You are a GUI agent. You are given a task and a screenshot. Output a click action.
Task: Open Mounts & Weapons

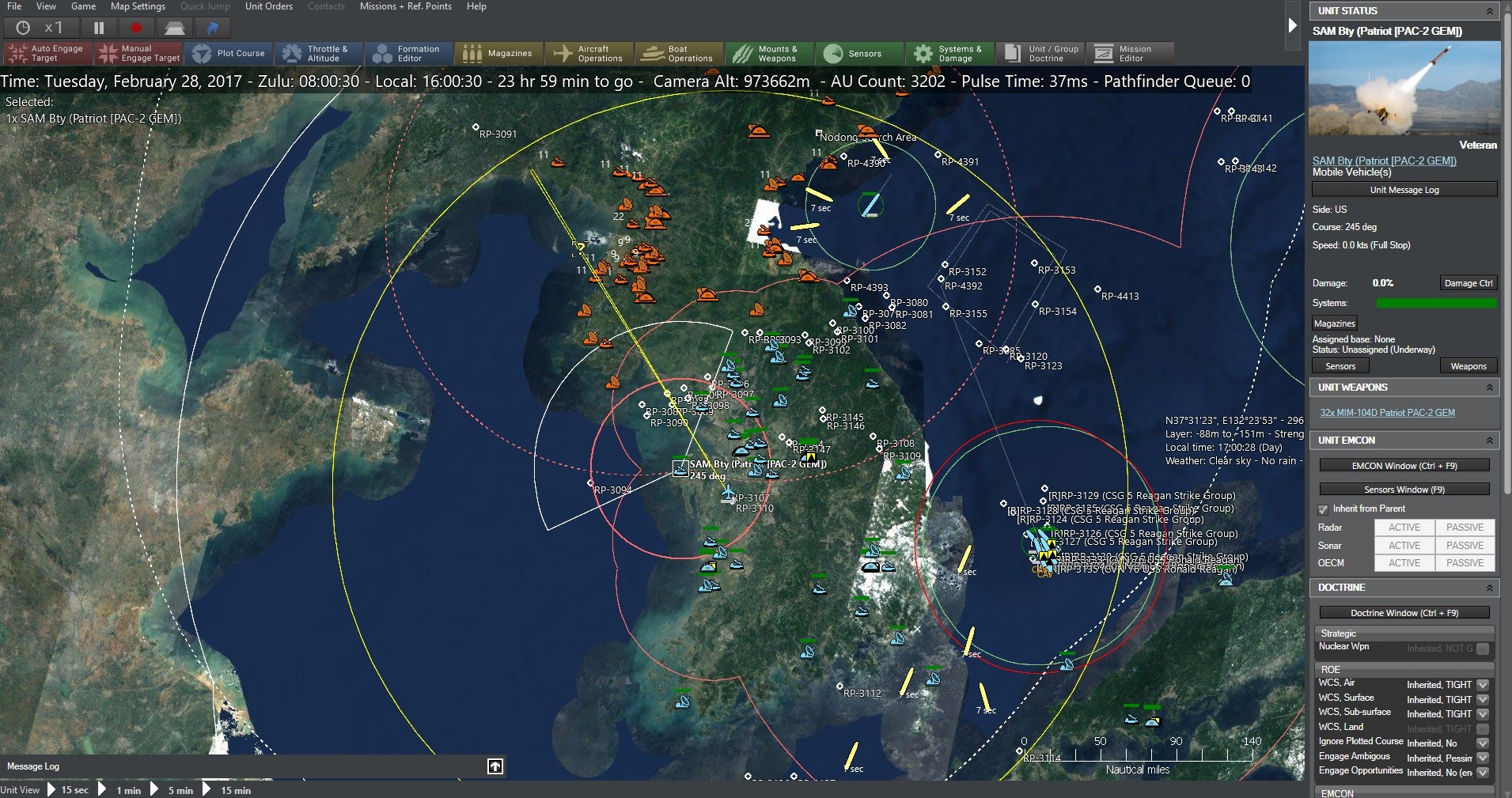tap(768, 53)
